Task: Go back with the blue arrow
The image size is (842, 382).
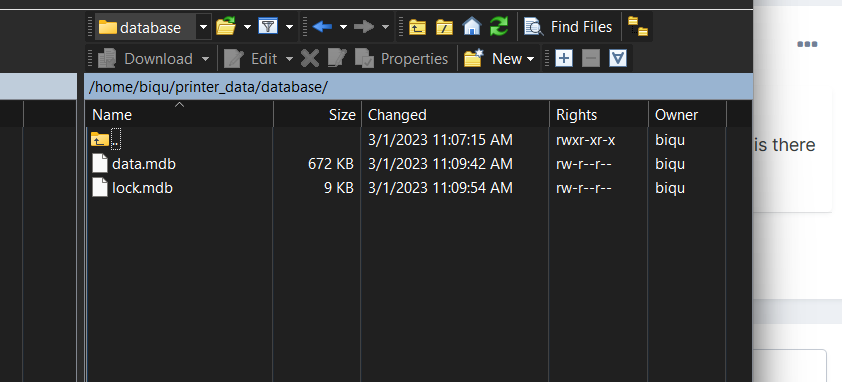Action: click(322, 27)
